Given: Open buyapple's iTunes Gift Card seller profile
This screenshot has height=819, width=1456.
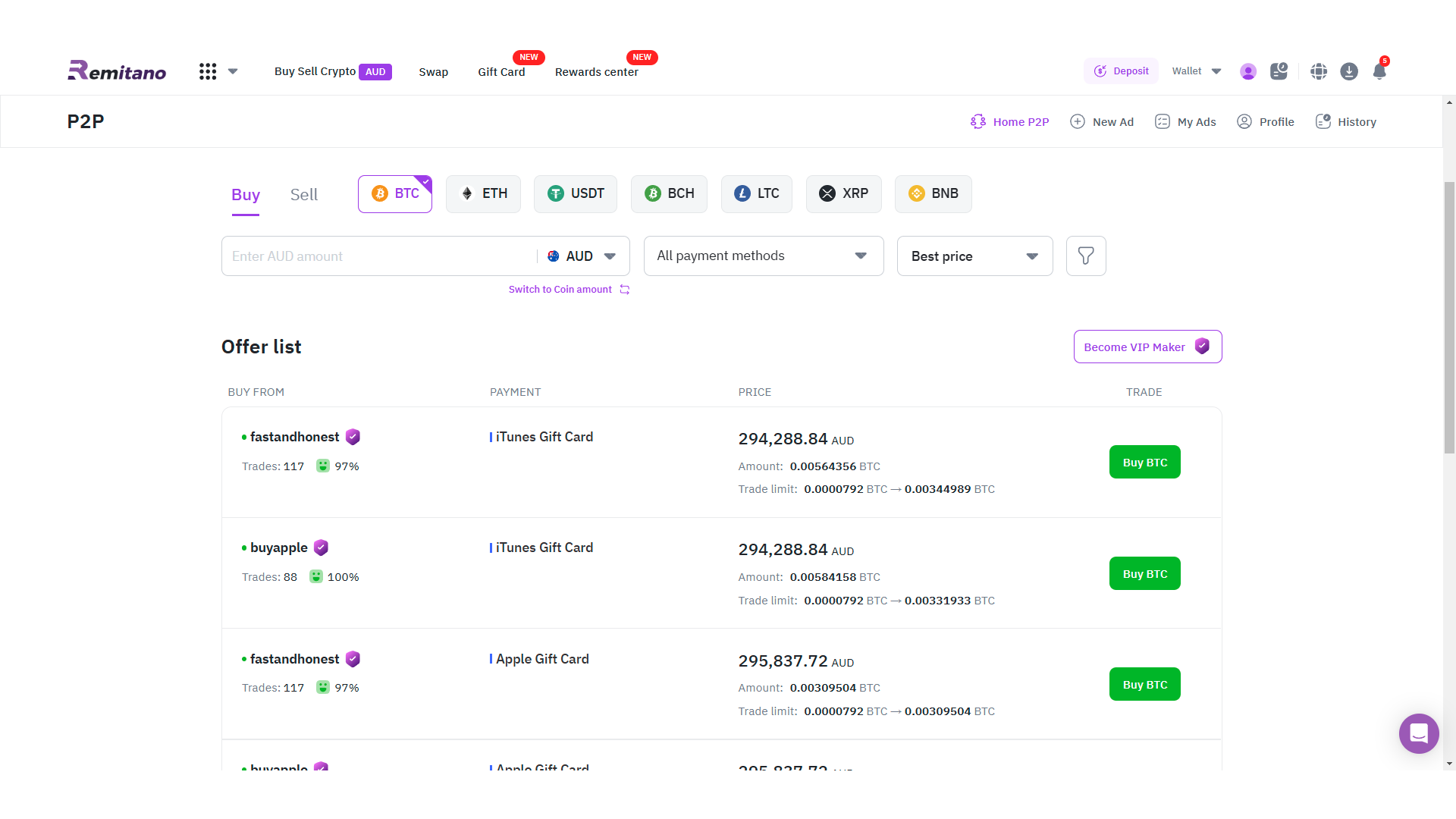Looking at the screenshot, I should [x=279, y=548].
